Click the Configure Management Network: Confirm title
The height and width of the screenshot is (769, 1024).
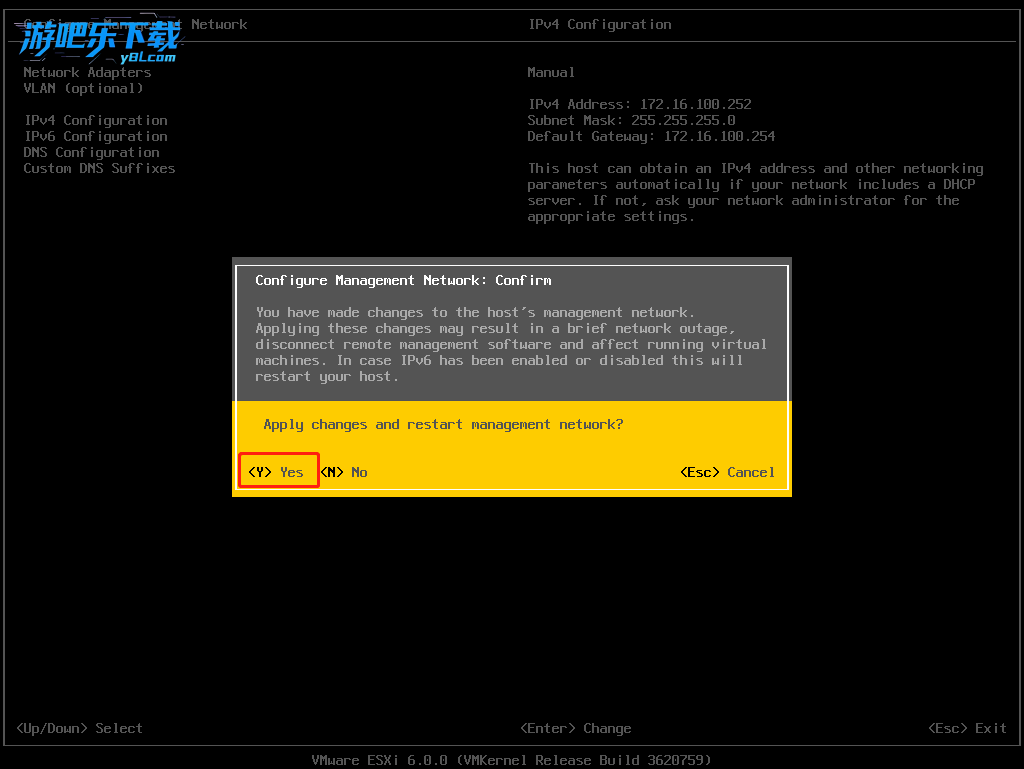click(403, 280)
